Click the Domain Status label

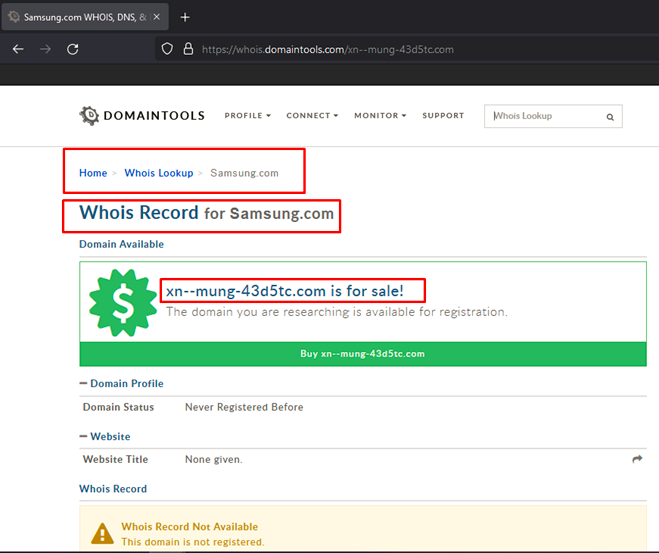tap(119, 407)
